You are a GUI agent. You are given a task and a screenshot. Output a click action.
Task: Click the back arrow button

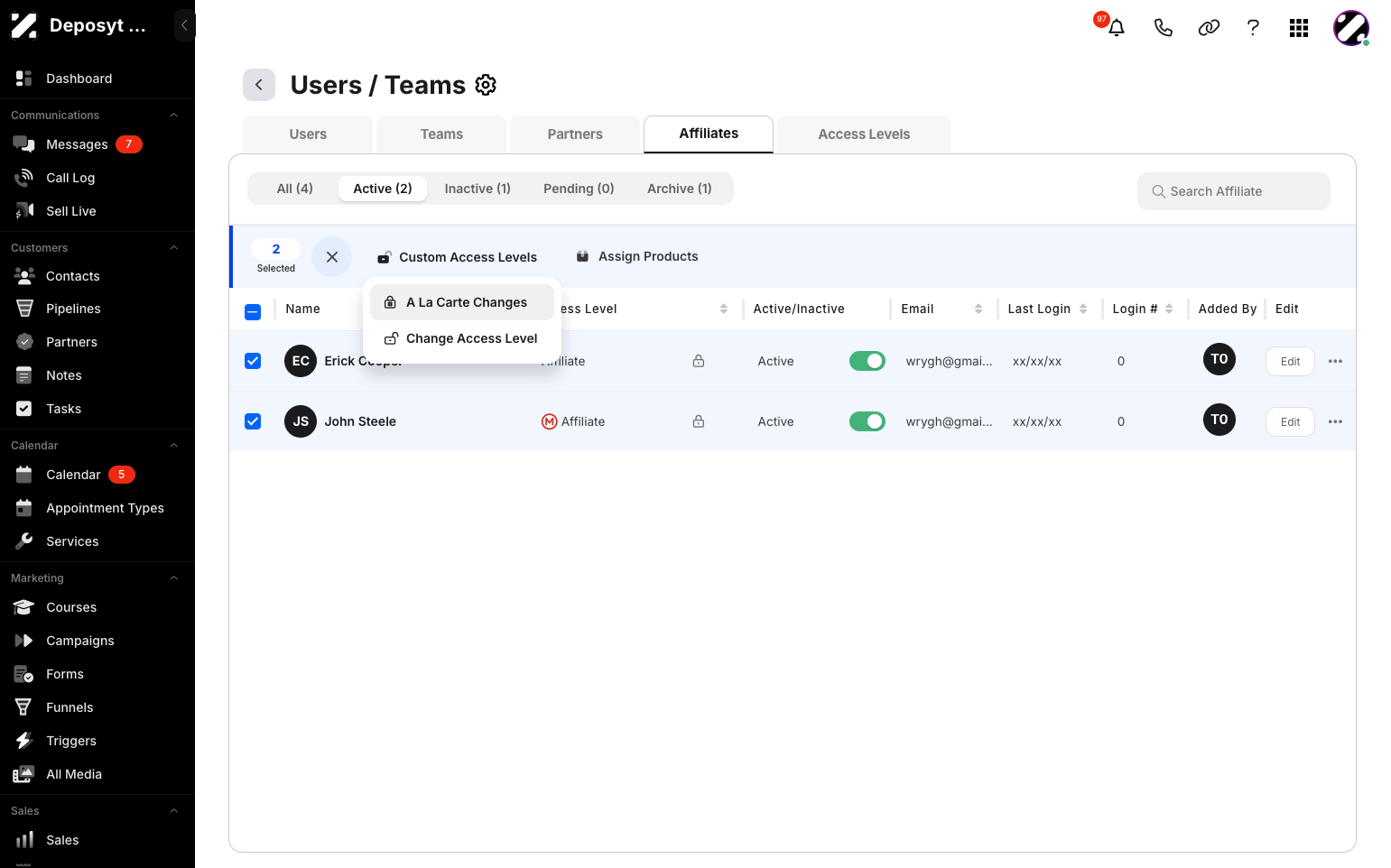pyautogui.click(x=259, y=85)
